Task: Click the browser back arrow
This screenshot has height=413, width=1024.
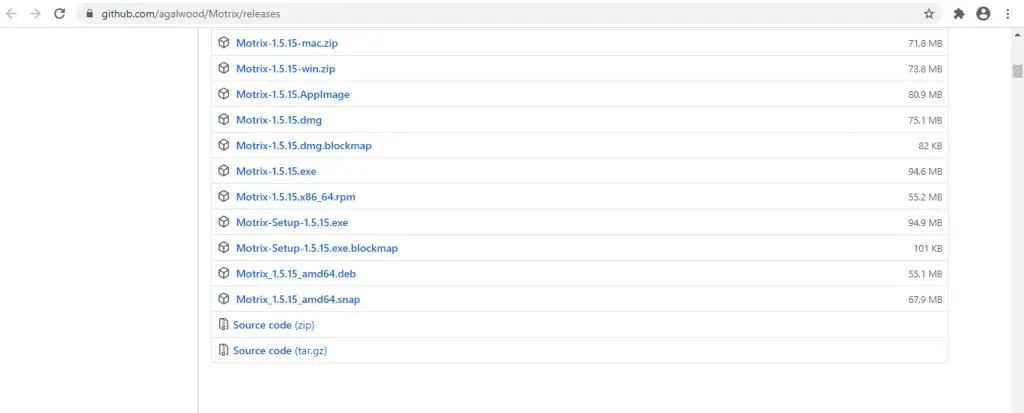Action: coord(12,14)
